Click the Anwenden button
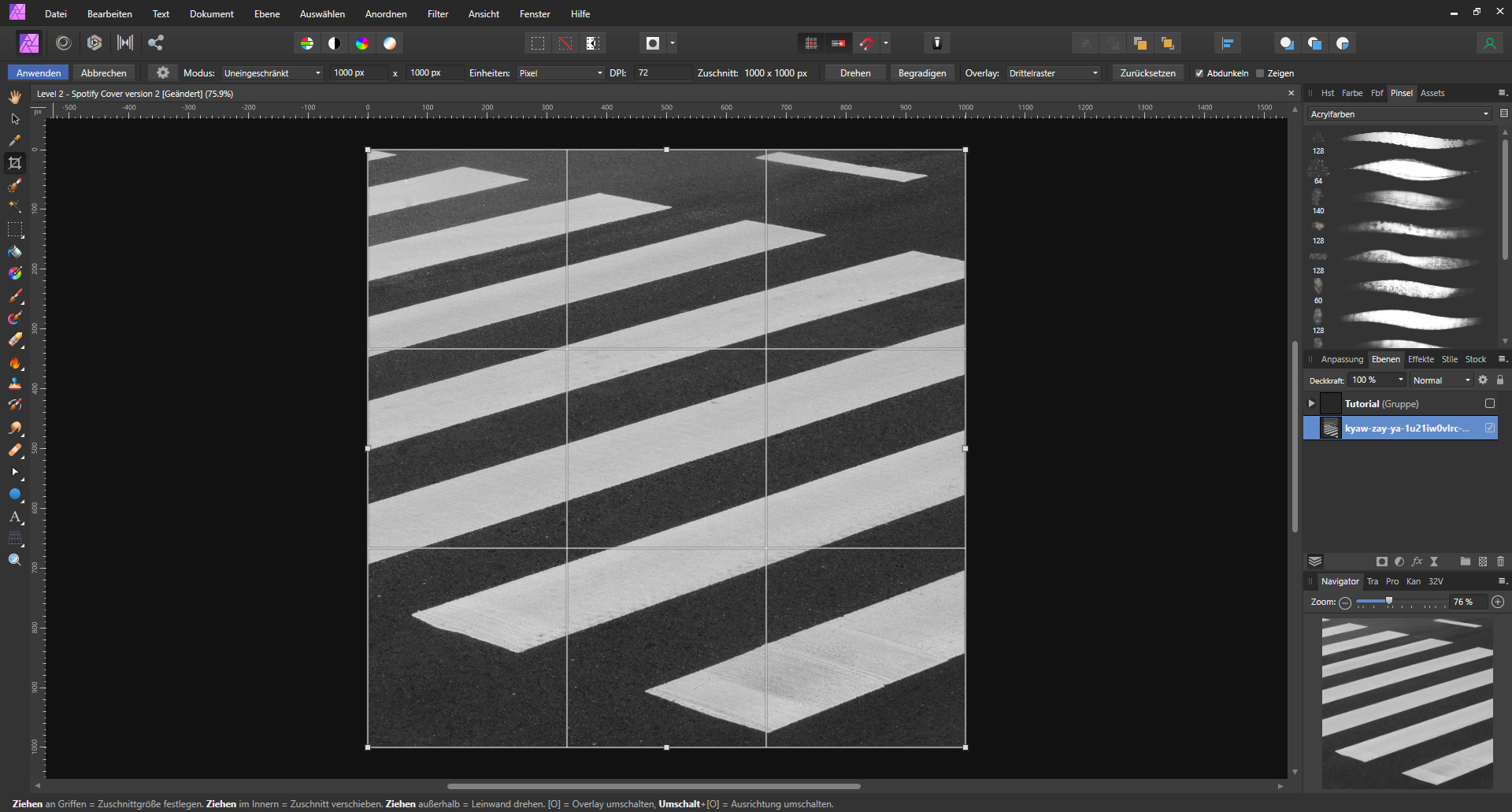Screen dimensions: 1512x812 click(x=38, y=72)
